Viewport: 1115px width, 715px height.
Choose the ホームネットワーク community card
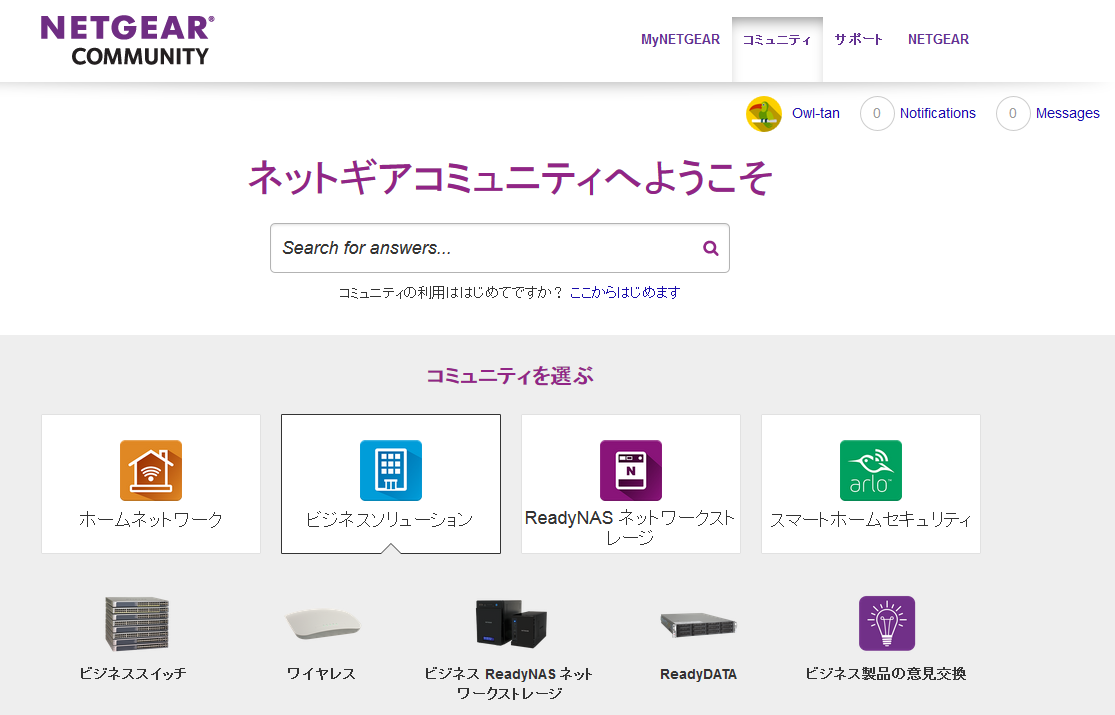(x=151, y=484)
